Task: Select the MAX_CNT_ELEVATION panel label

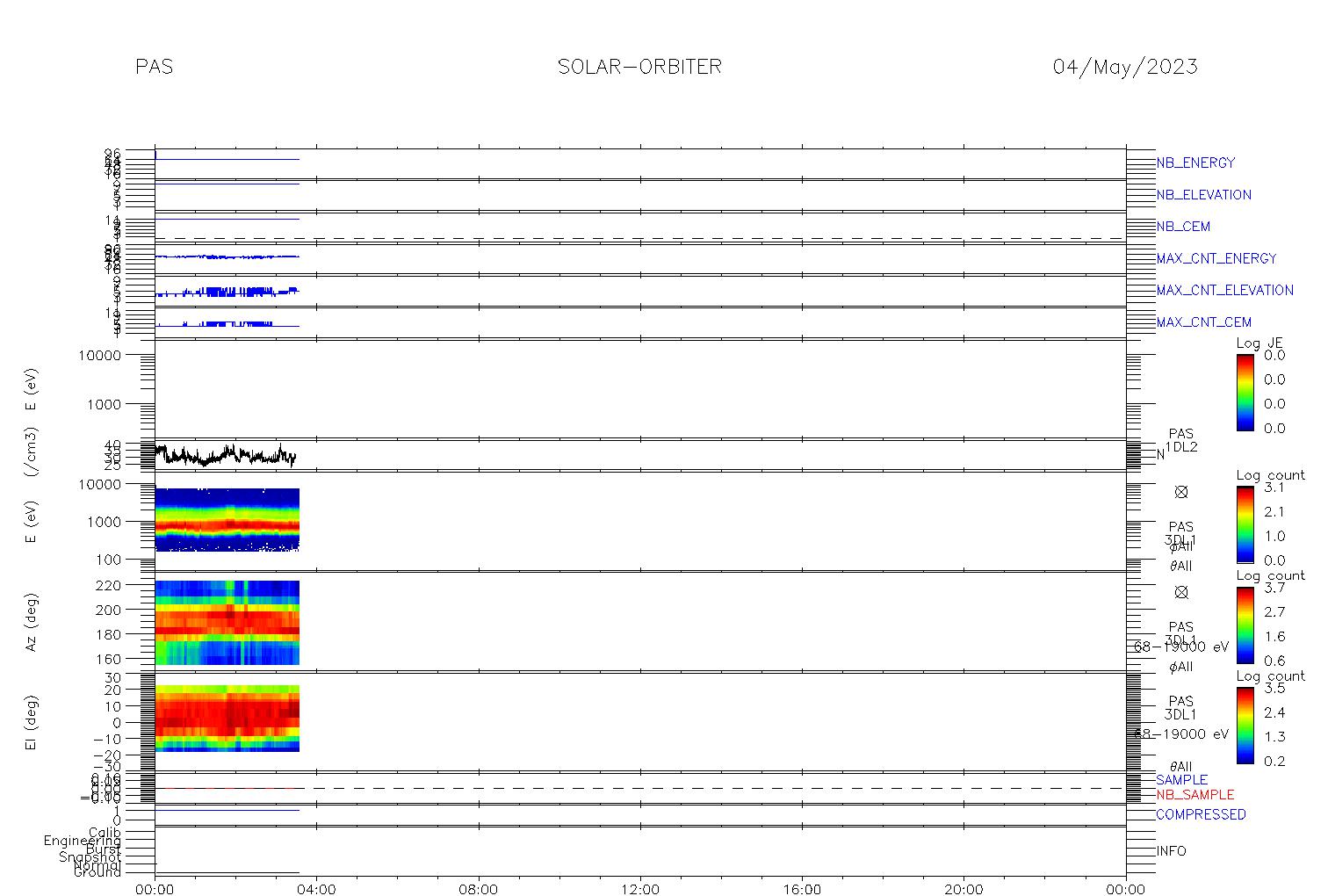Action: [x=1224, y=290]
